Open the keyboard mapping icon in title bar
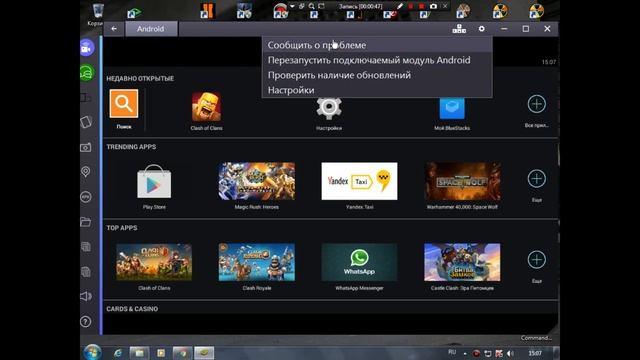This screenshot has width=640, height=360. click(x=459, y=29)
